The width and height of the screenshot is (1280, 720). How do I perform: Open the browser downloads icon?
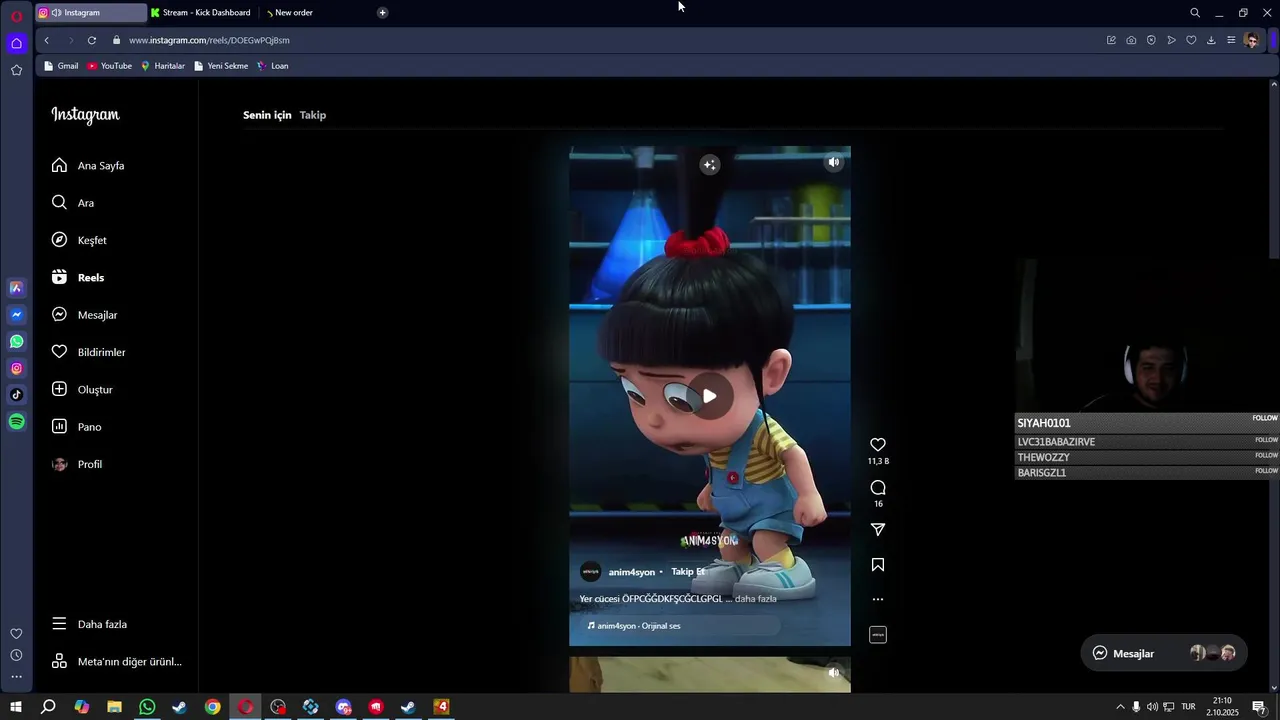click(x=1211, y=40)
